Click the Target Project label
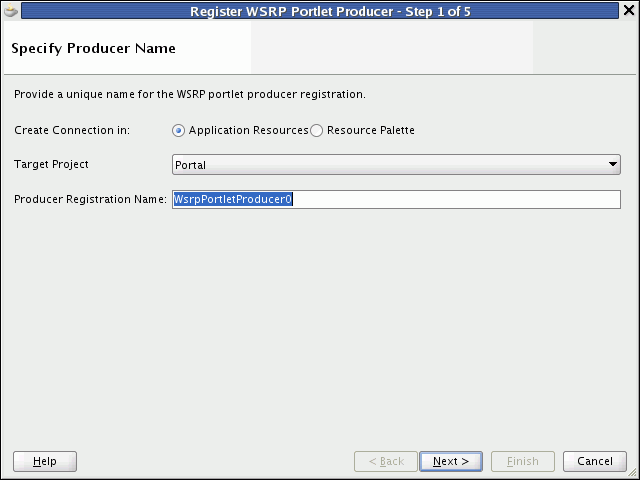 click(51, 164)
